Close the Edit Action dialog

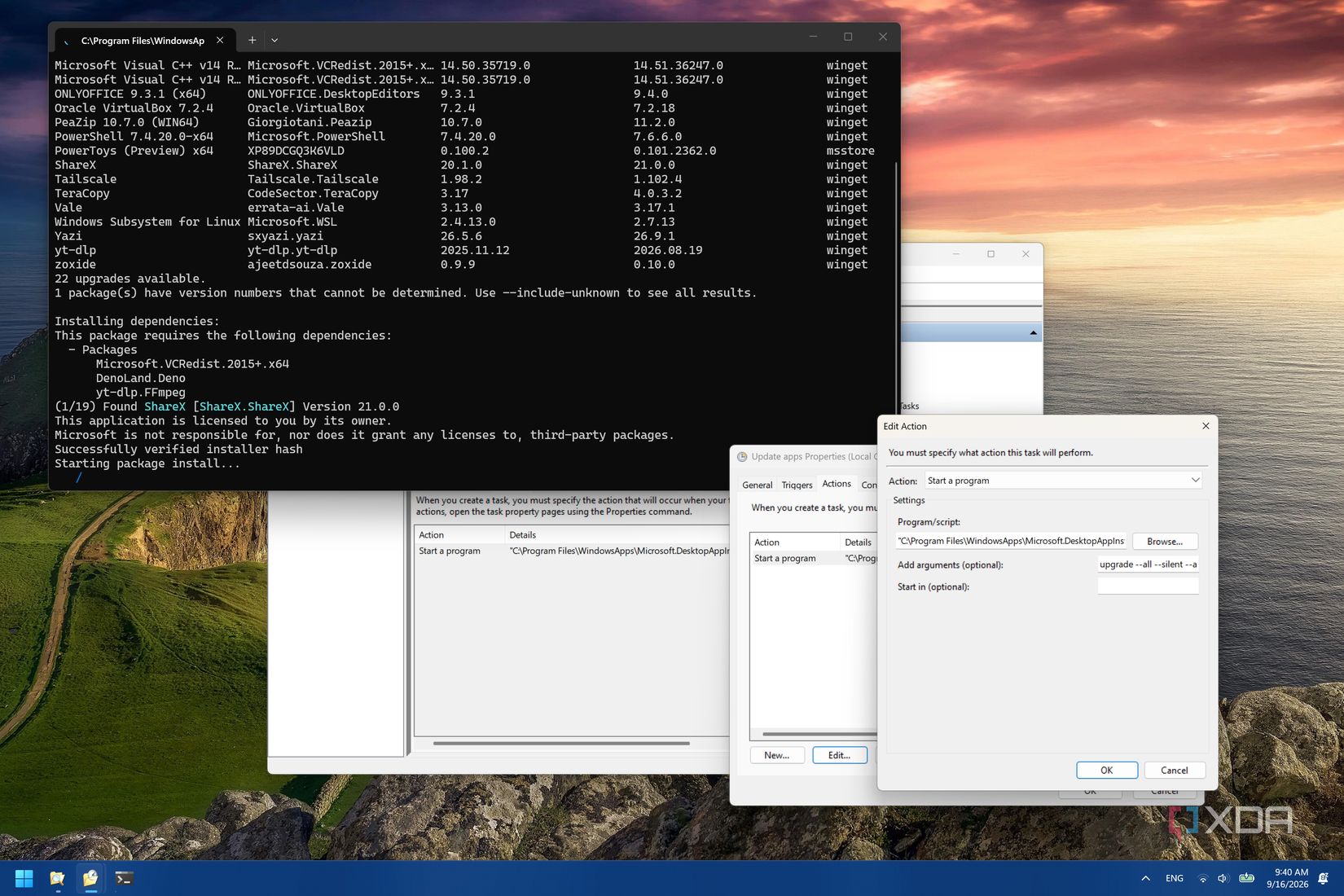(x=1206, y=426)
